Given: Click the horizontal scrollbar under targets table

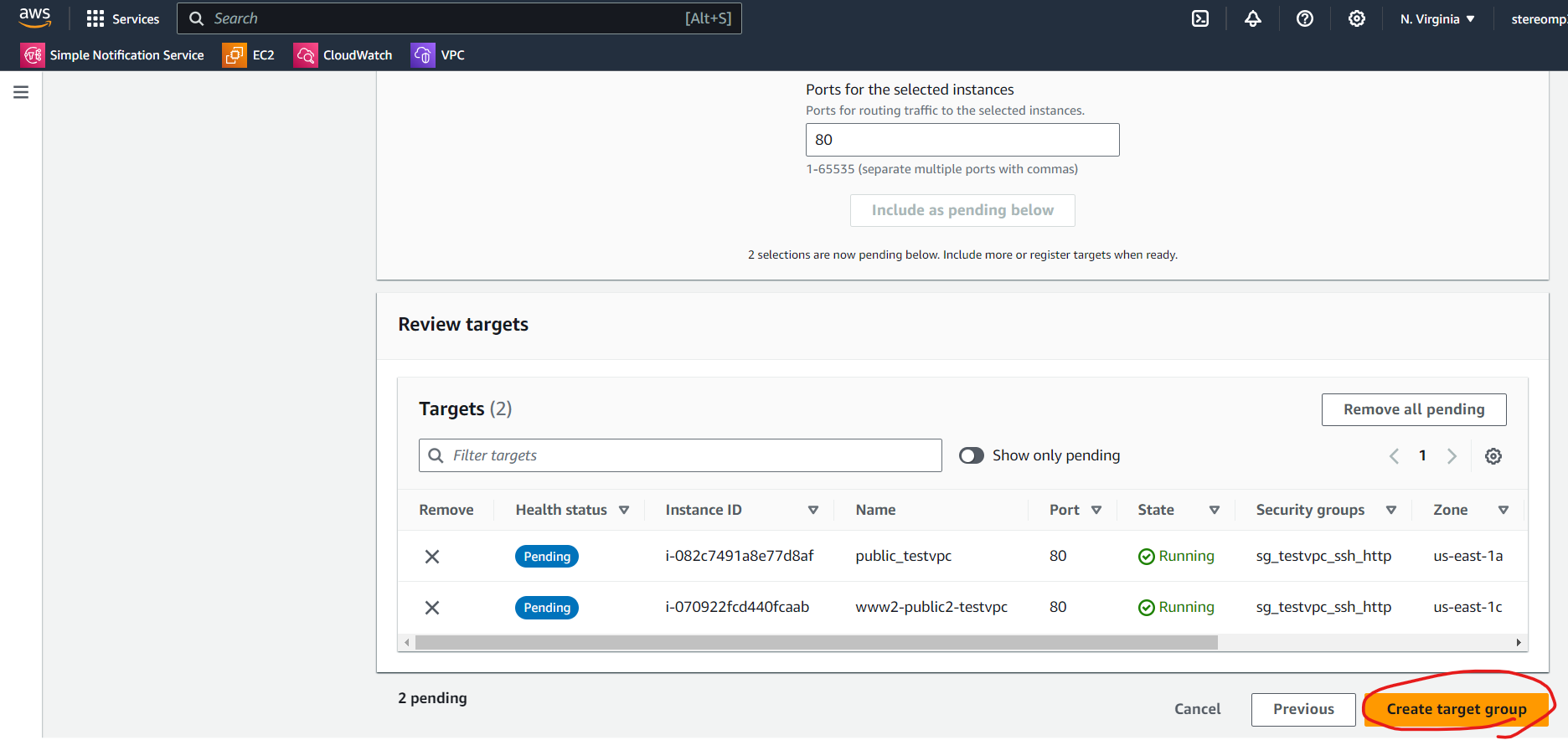Looking at the screenshot, I should [x=816, y=642].
